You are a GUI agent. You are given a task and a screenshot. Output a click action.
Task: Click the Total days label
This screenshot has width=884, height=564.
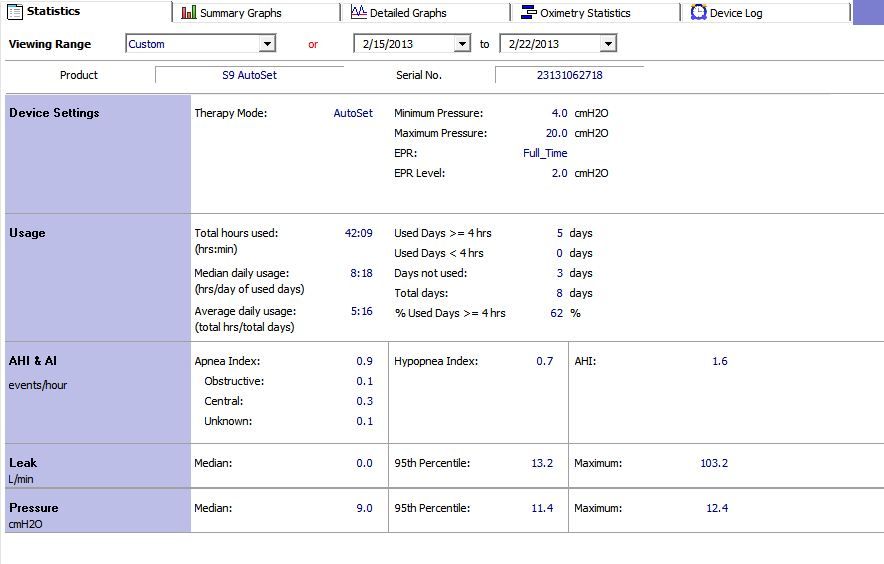[x=421, y=293]
